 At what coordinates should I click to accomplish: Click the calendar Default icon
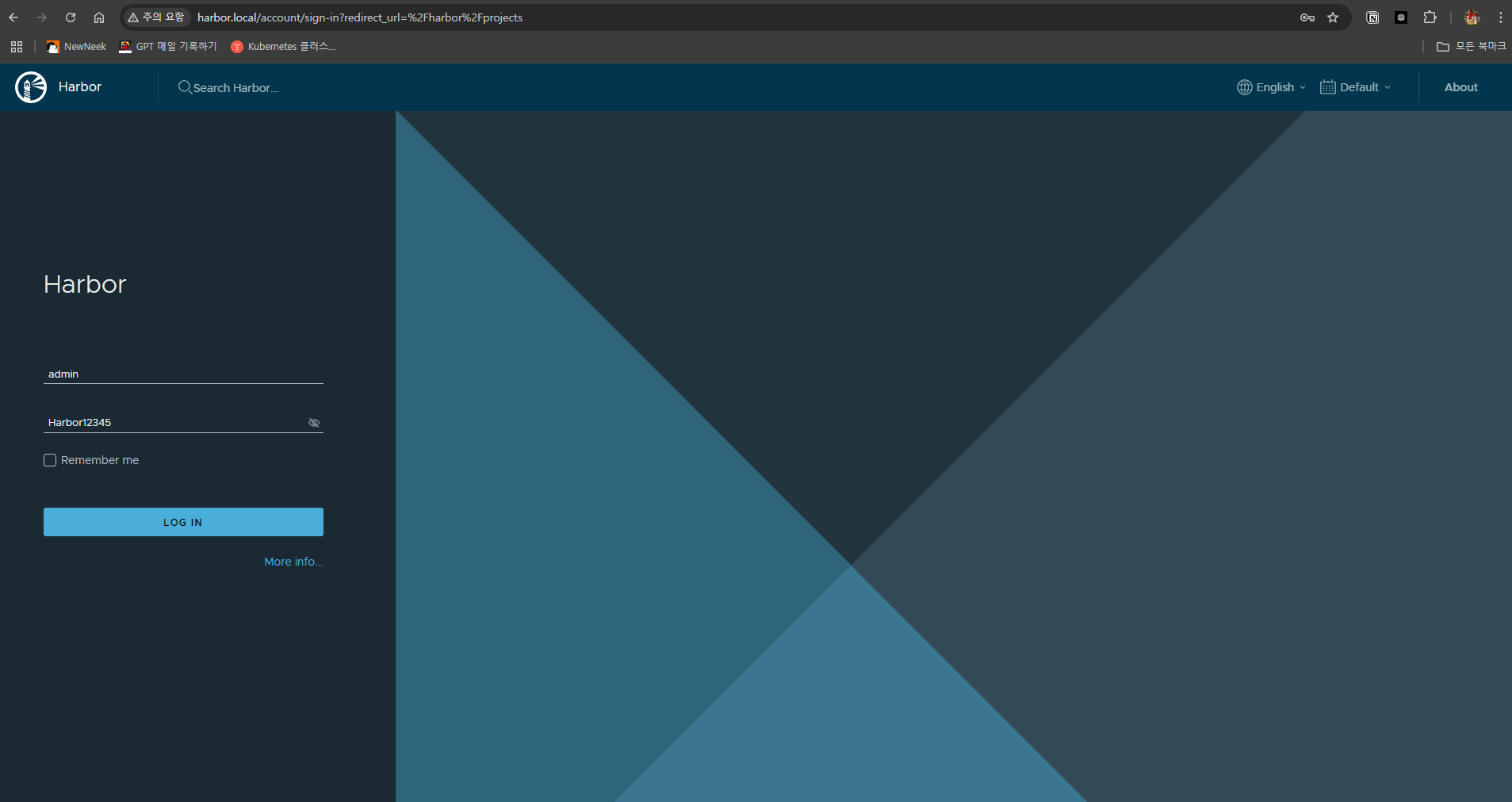tap(1328, 87)
